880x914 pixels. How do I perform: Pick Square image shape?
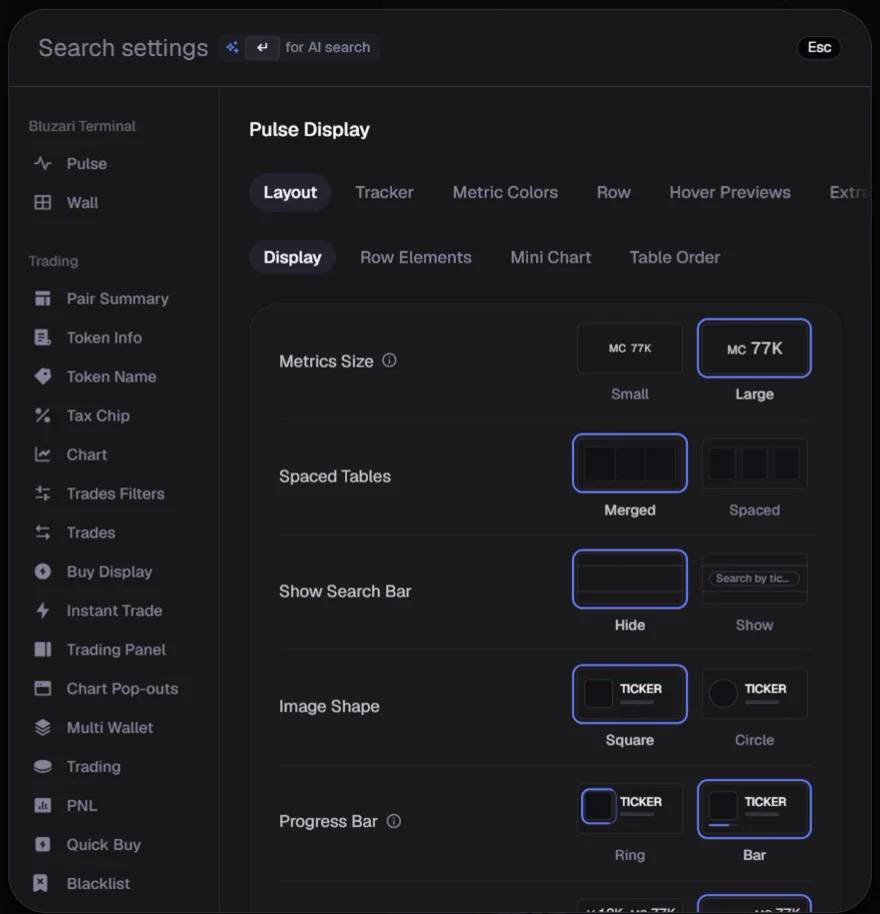(x=630, y=694)
